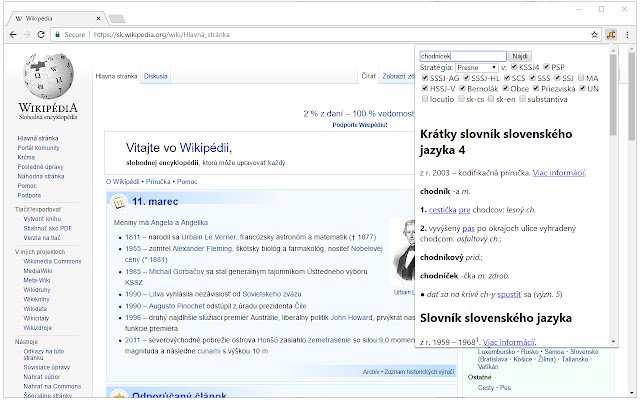The height and width of the screenshot is (400, 640).
Task: Open the Stratégia dropdown set to Presne
Action: click(x=477, y=67)
